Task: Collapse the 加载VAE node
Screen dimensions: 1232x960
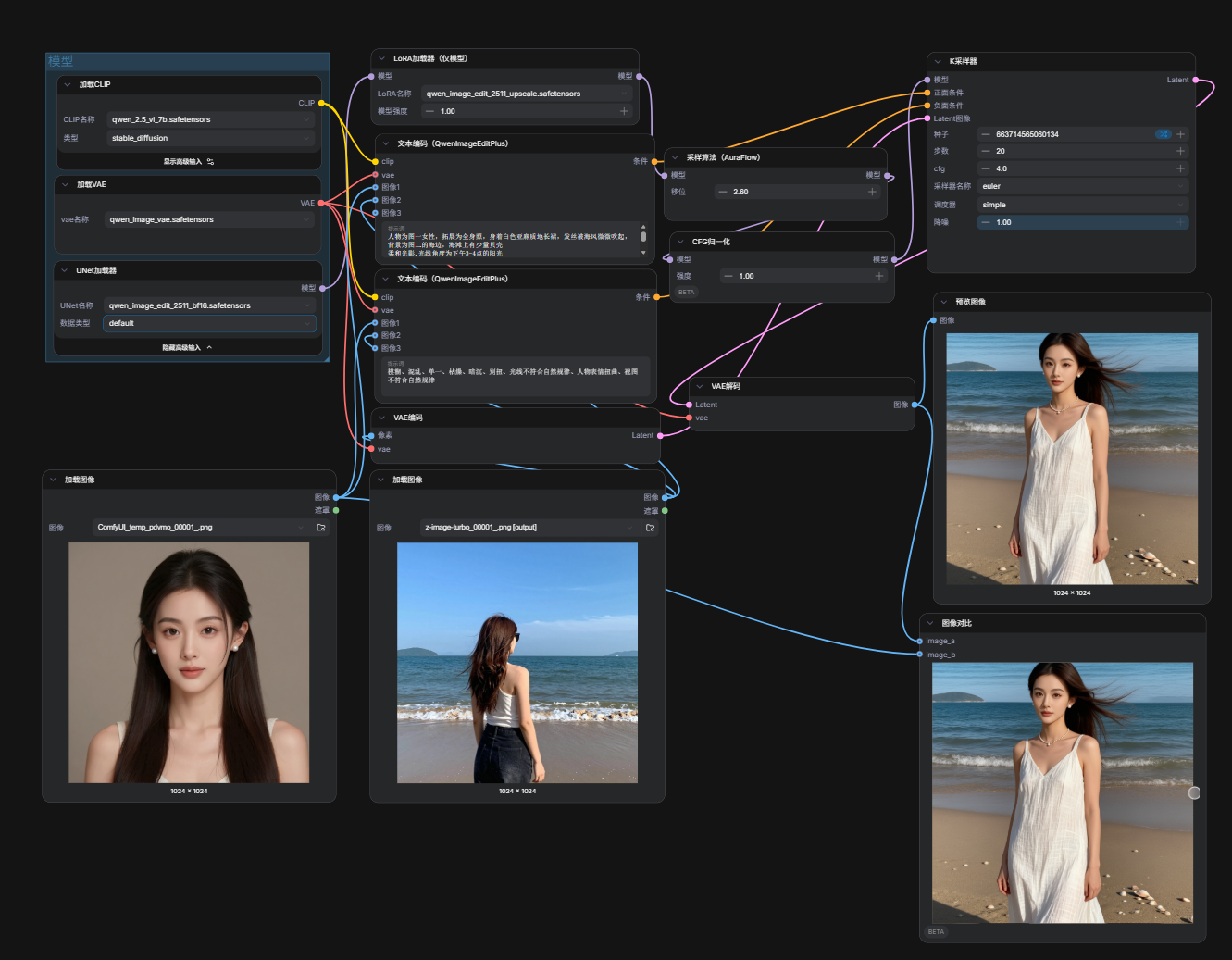Action: [x=65, y=184]
